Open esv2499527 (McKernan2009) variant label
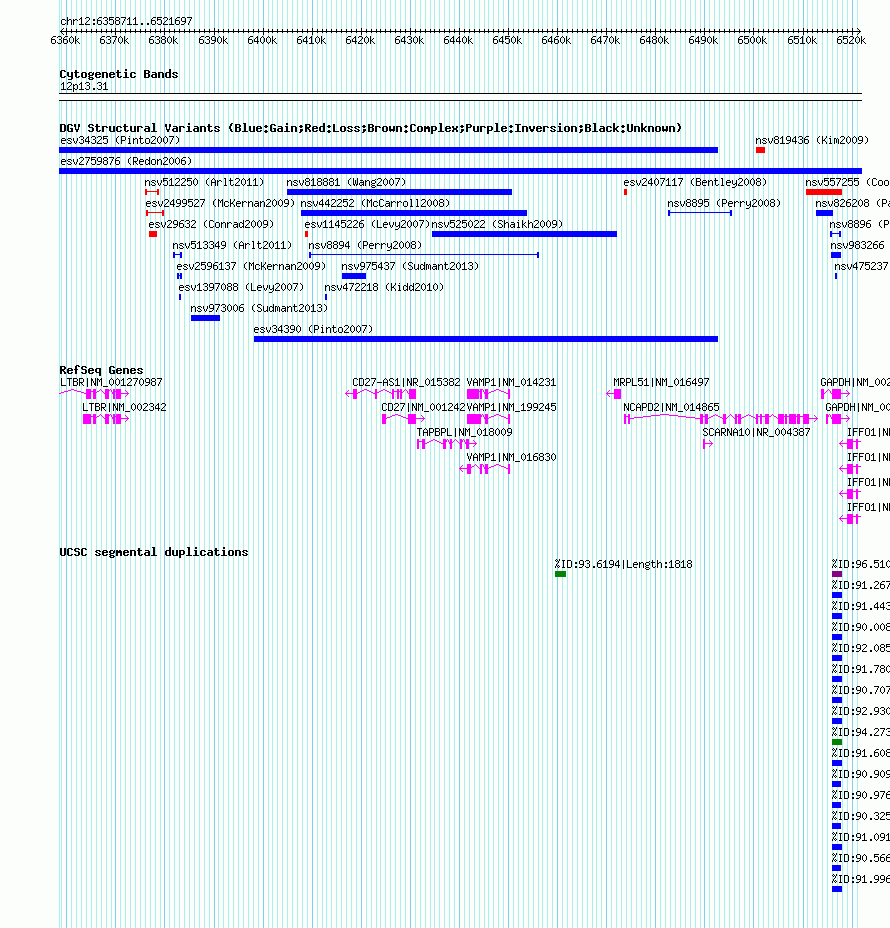890x928 pixels. 220,203
